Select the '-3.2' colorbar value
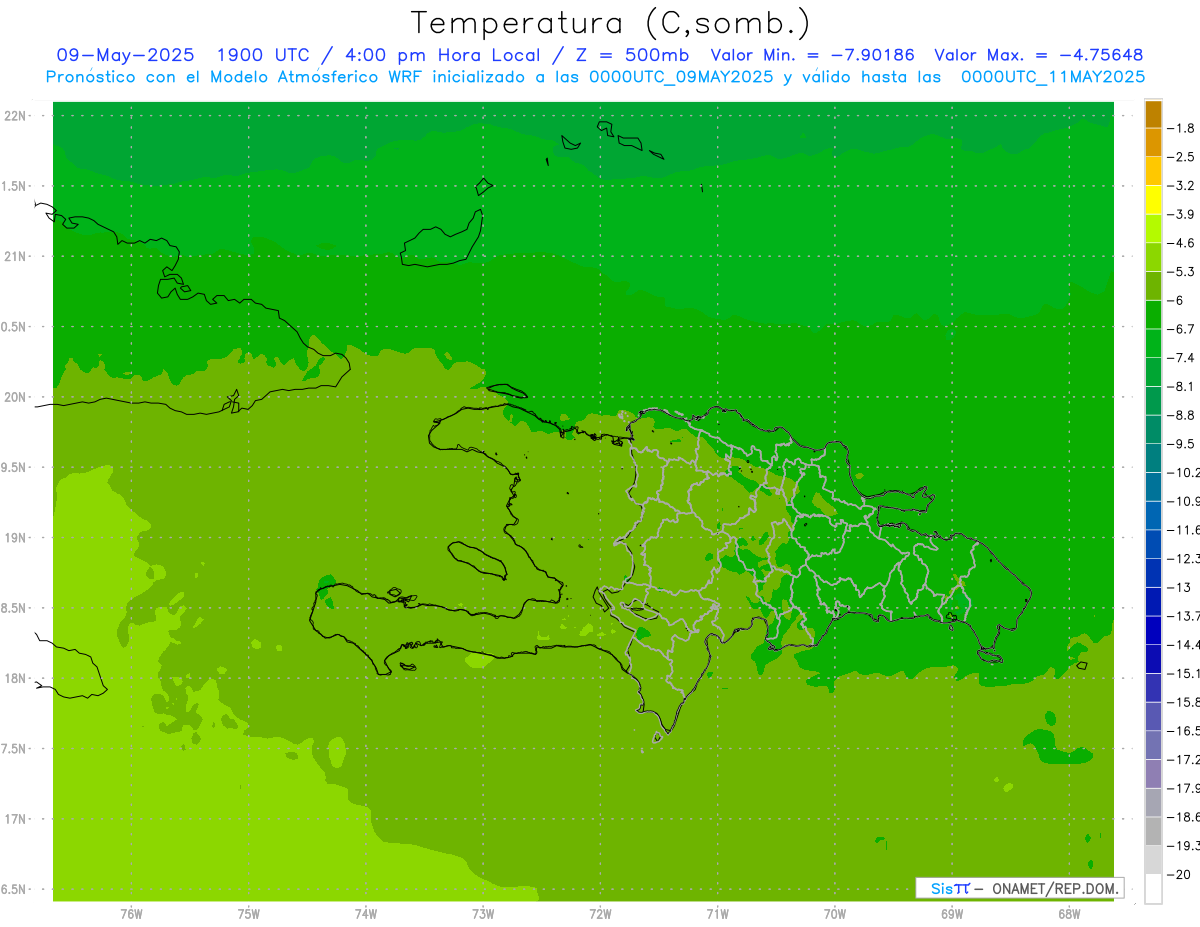 [1182, 186]
